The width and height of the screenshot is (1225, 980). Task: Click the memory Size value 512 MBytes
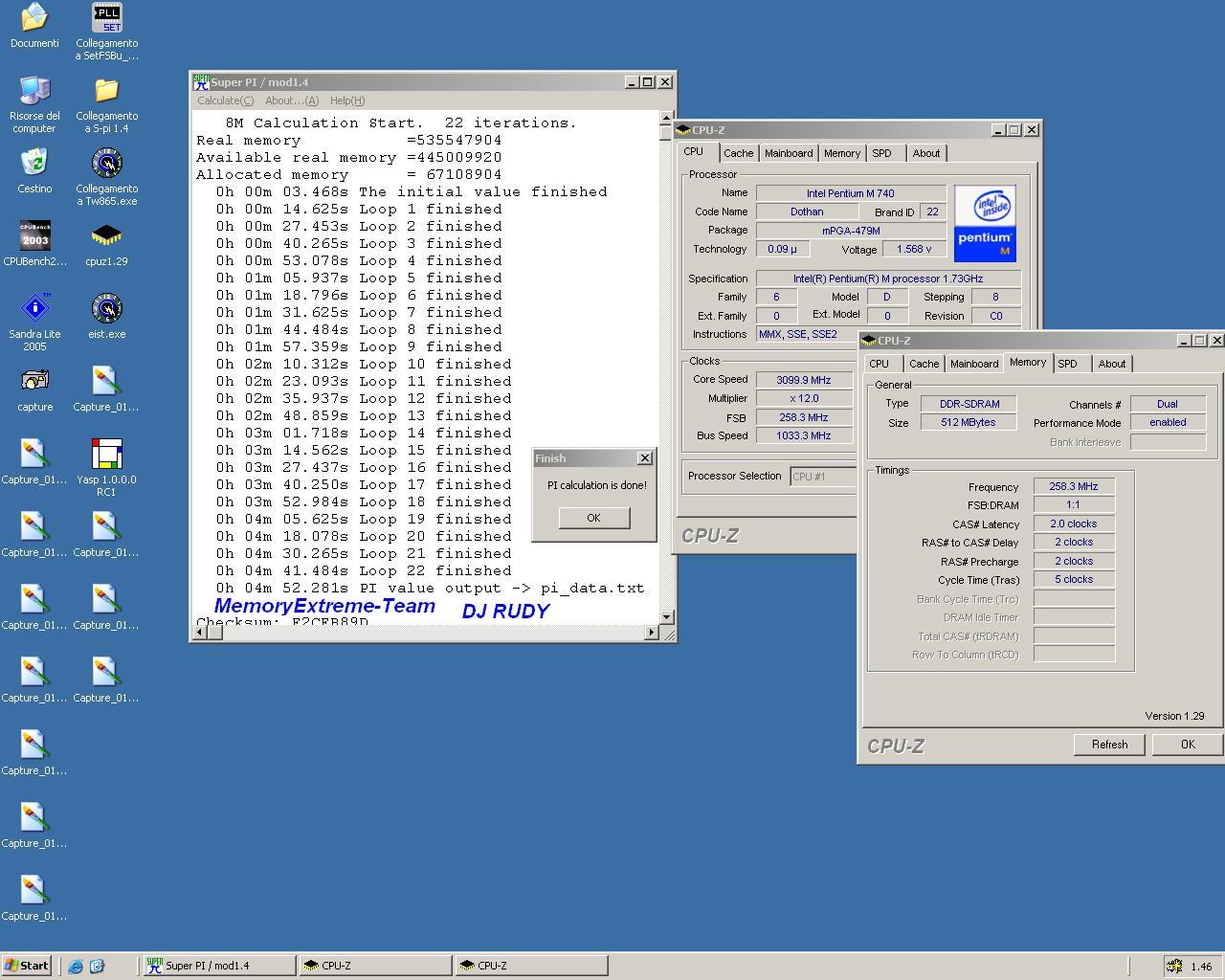click(969, 422)
